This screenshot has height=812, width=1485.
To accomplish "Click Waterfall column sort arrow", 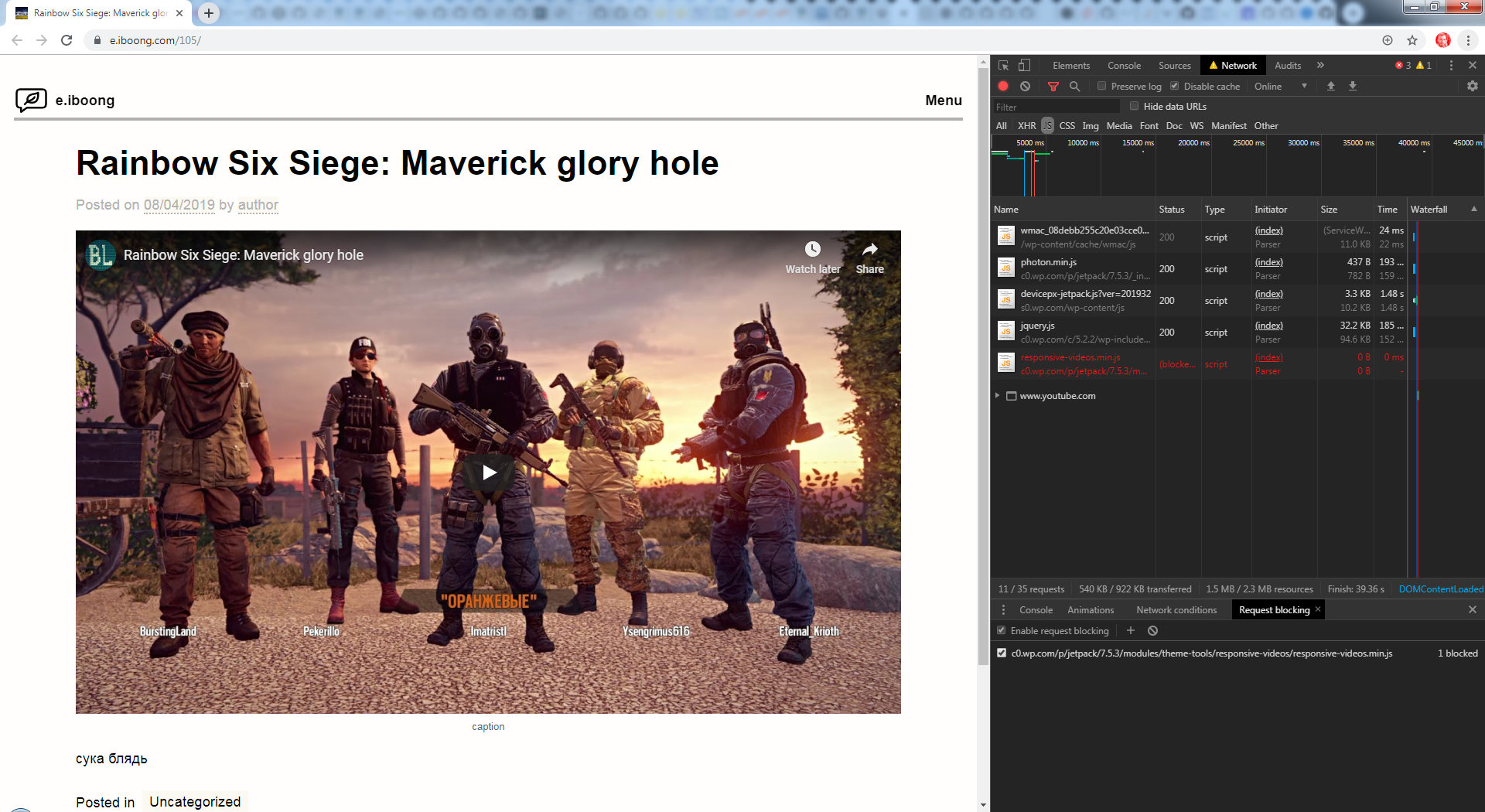I will [x=1474, y=209].
